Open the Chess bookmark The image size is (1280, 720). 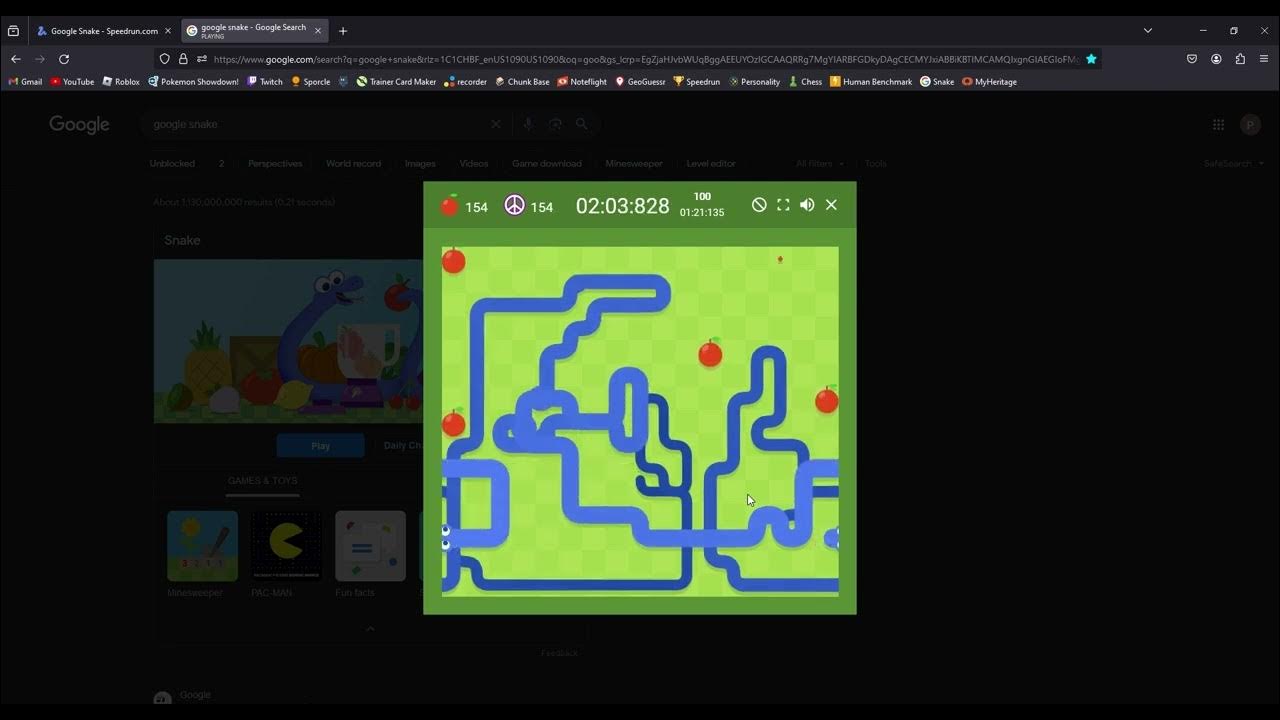pos(805,82)
